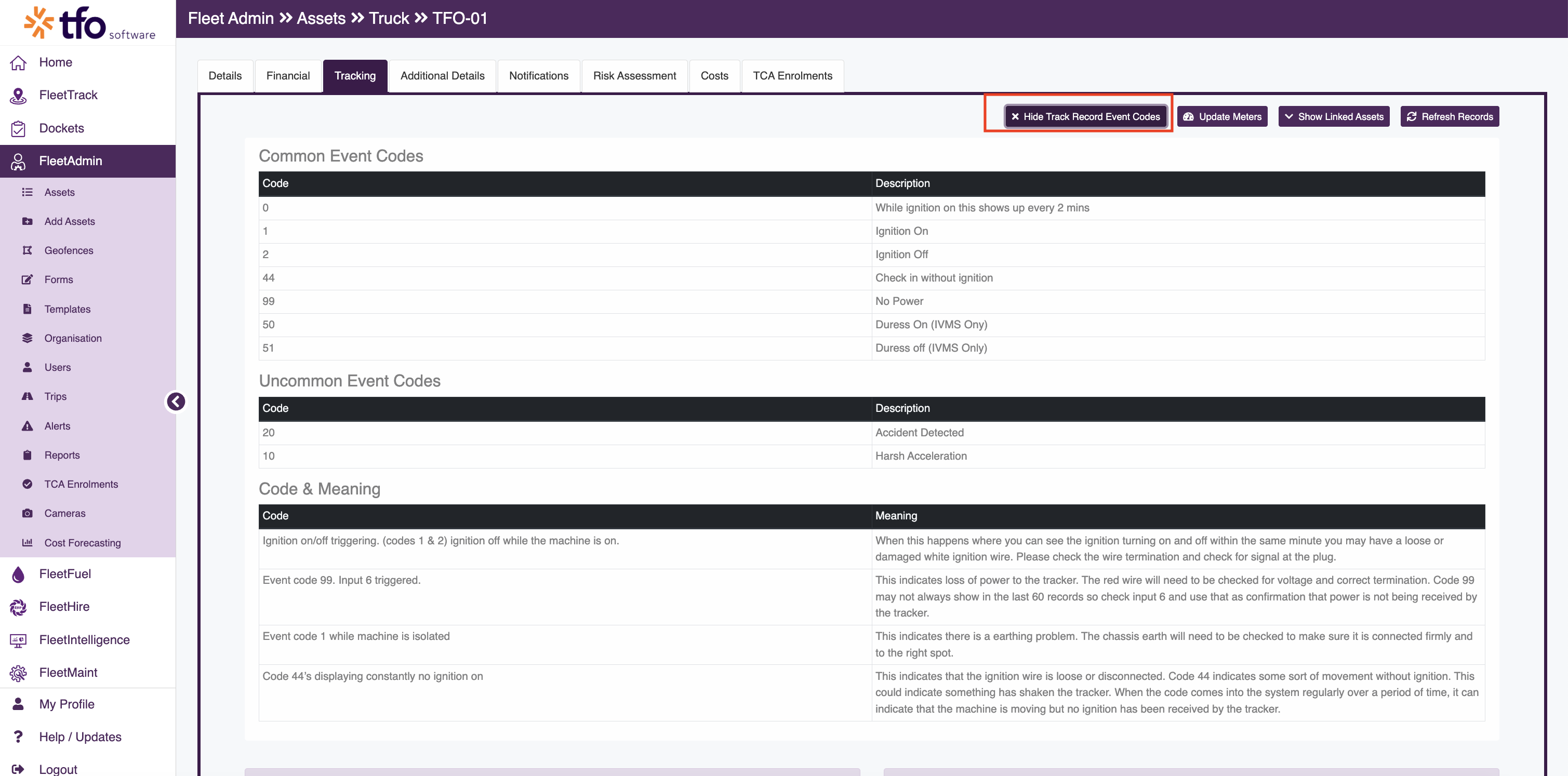Open Cost Forecasting in sidebar
This screenshot has height=776, width=1568.
(83, 542)
